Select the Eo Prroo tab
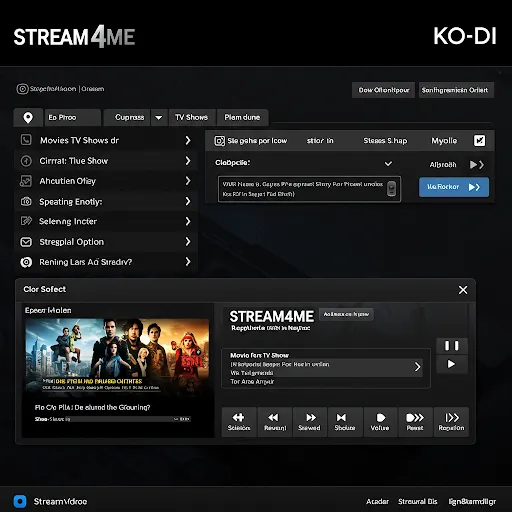Viewport: 512px width, 512px height. [72, 117]
